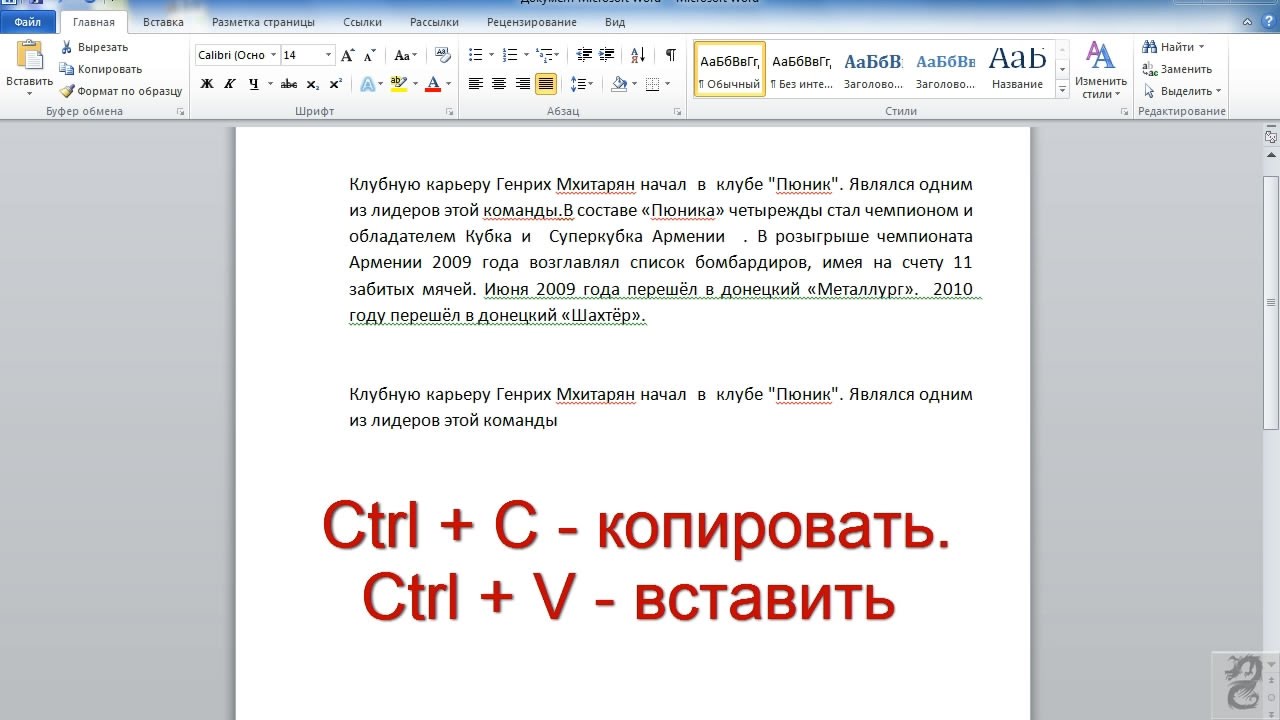Open line spacing options
The width and height of the screenshot is (1280, 720).
click(578, 84)
